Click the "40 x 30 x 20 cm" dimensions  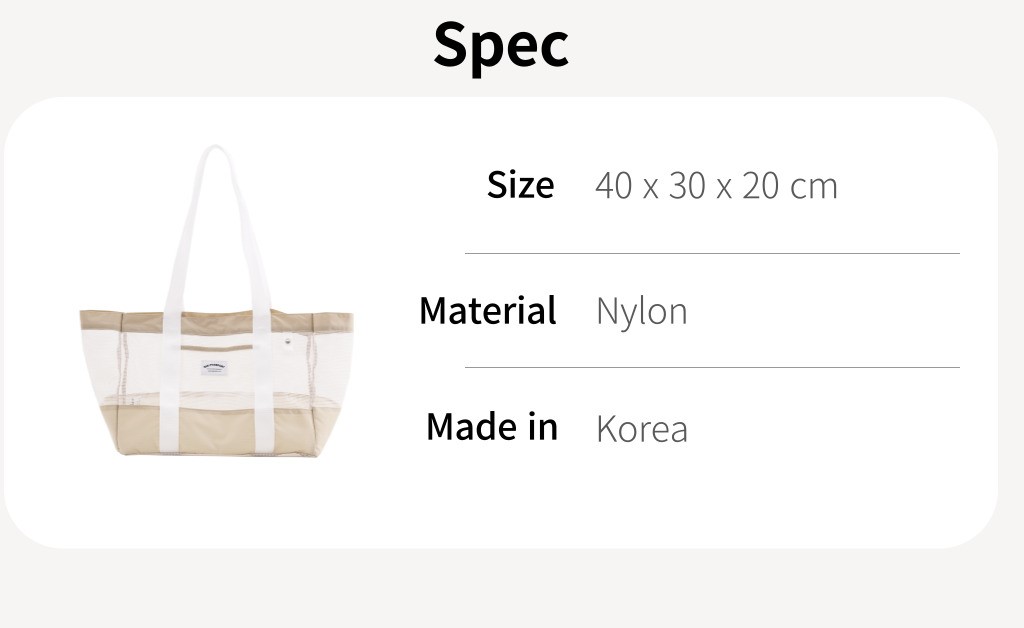point(716,186)
